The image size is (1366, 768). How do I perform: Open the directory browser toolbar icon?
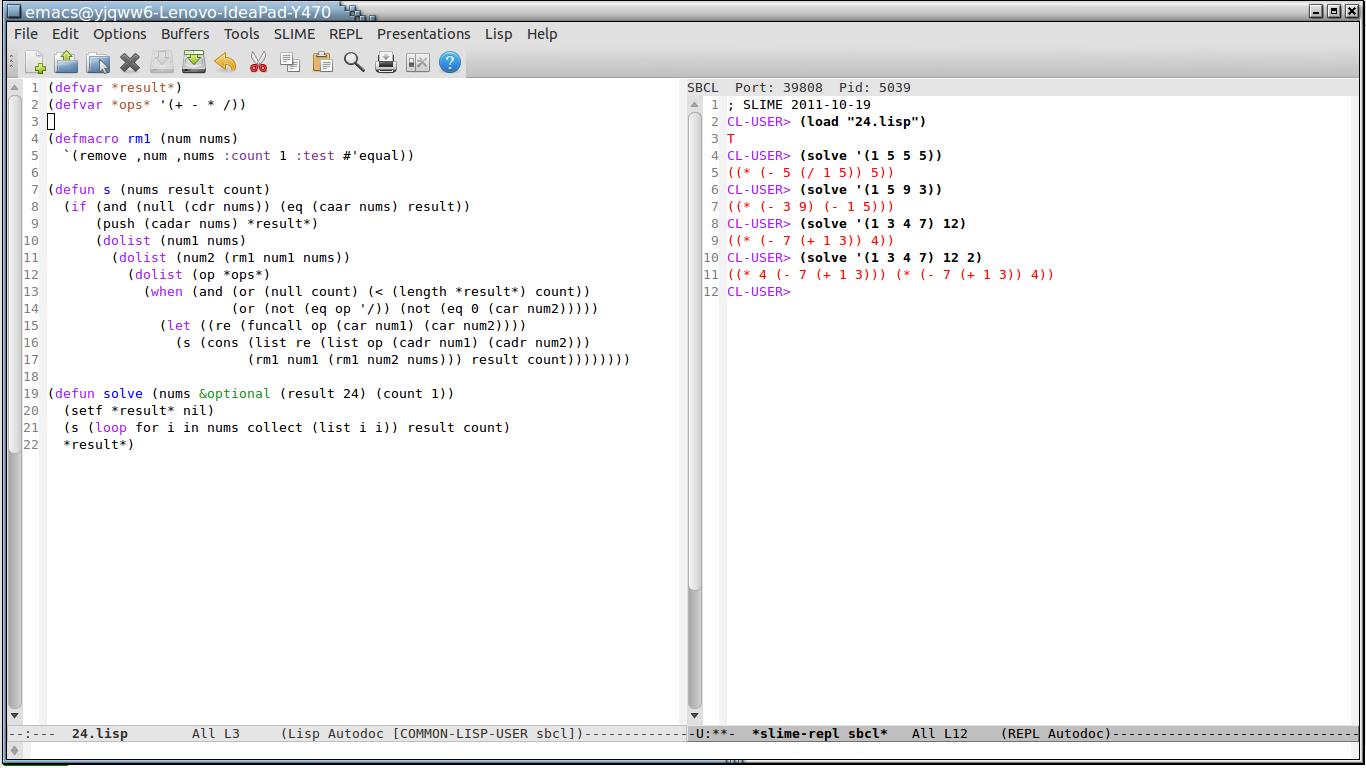click(98, 62)
